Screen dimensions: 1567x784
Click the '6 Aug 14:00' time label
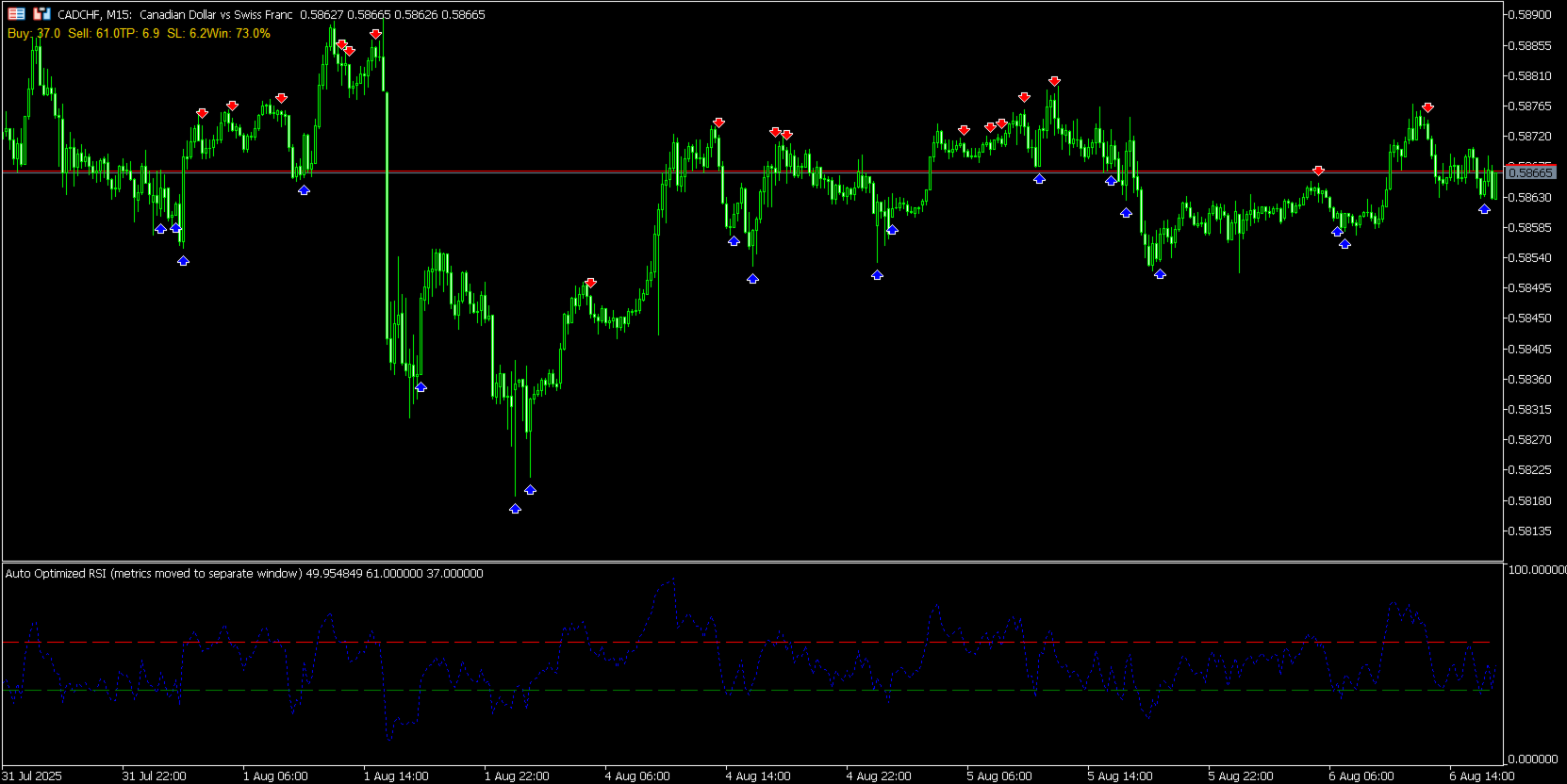1482,776
